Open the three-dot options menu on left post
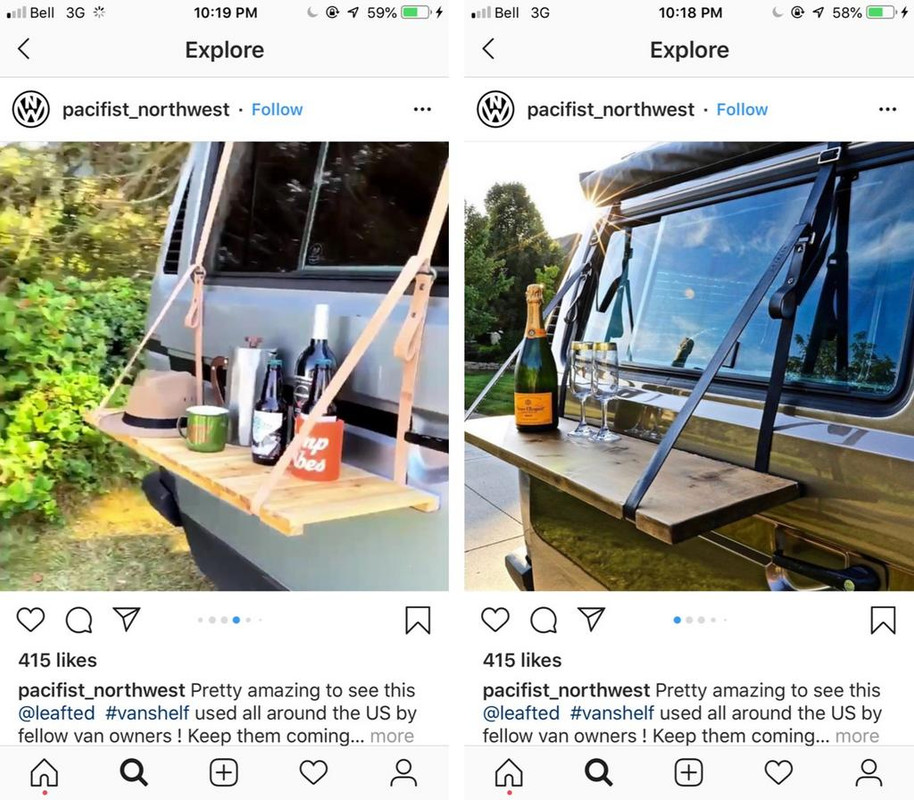 tap(422, 109)
